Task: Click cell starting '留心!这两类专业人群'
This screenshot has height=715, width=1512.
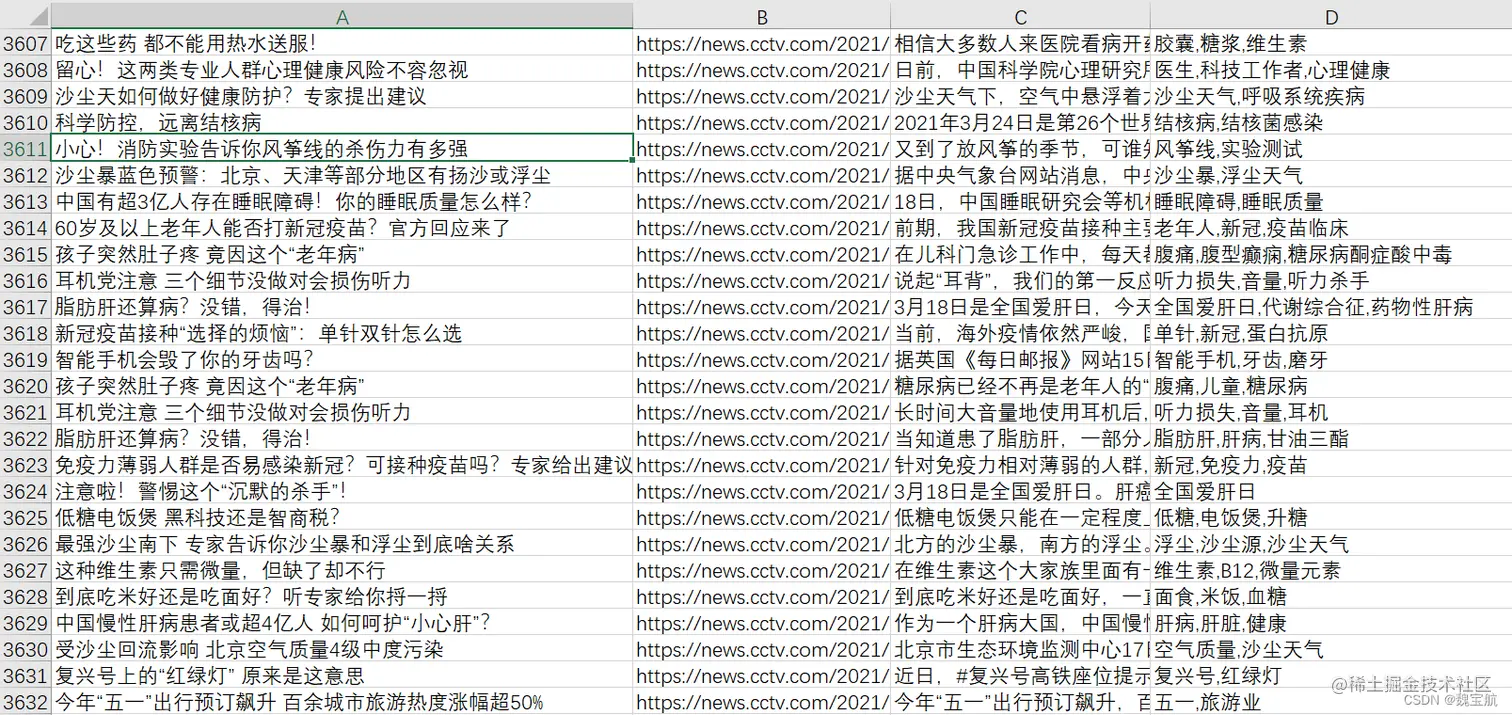Action: pyautogui.click(x=342, y=70)
